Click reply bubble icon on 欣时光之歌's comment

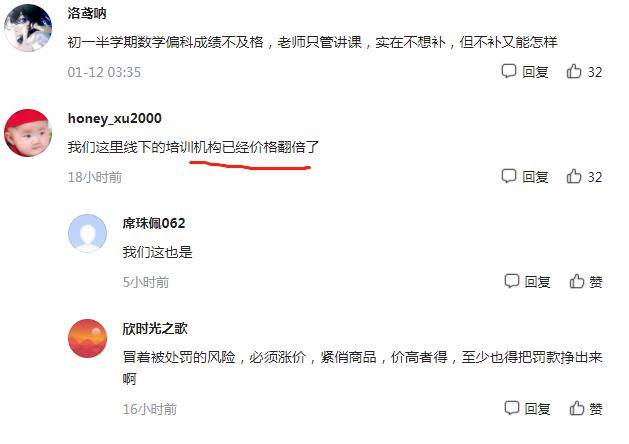click(x=511, y=408)
